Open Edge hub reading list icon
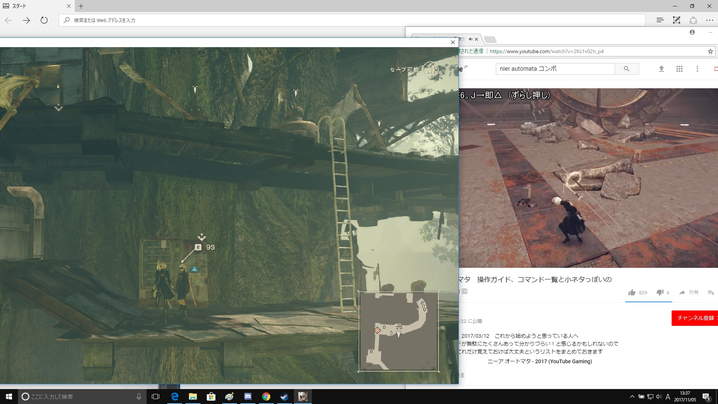 [x=660, y=20]
